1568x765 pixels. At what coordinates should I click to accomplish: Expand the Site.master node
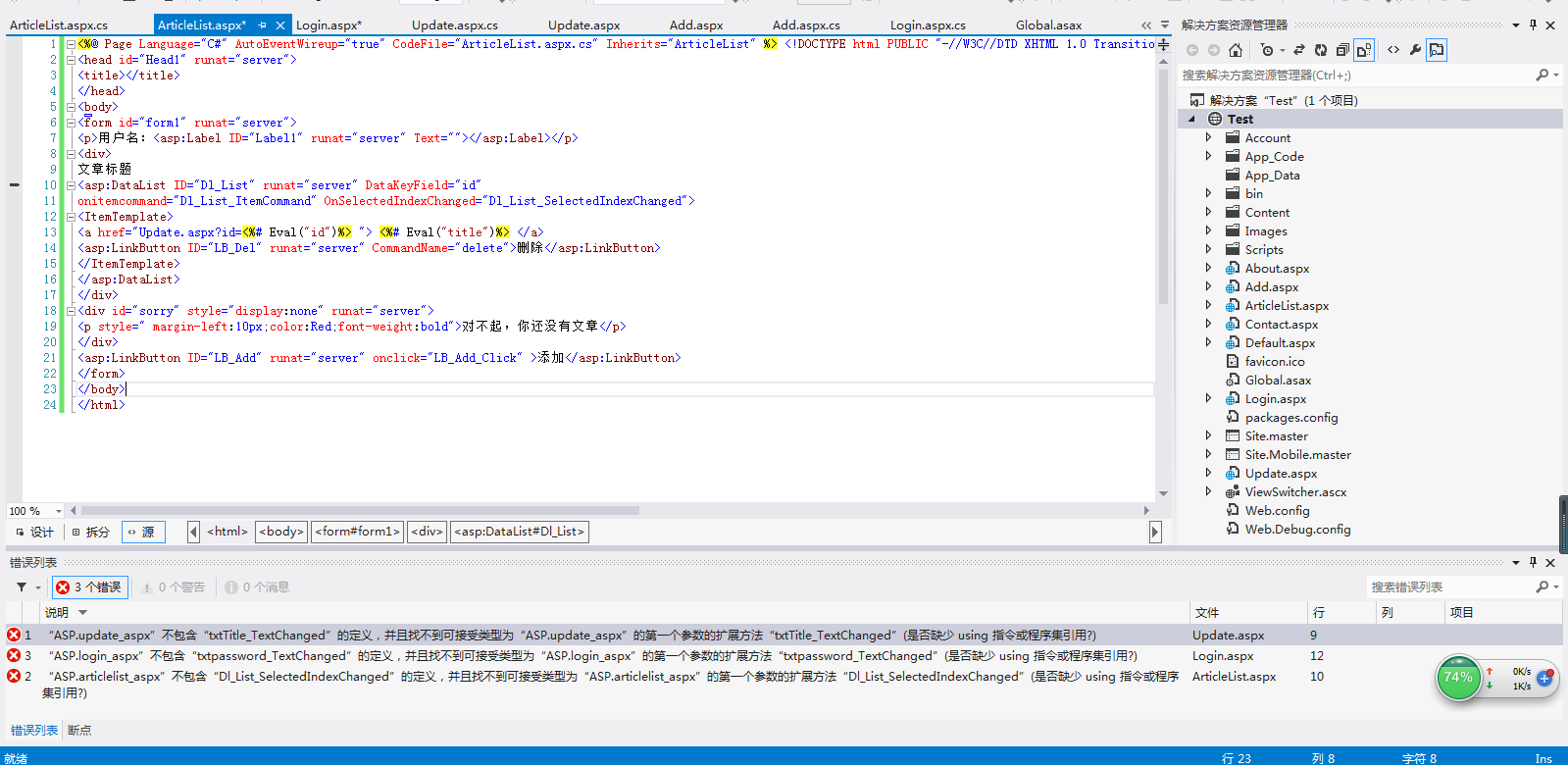pyautogui.click(x=1208, y=435)
